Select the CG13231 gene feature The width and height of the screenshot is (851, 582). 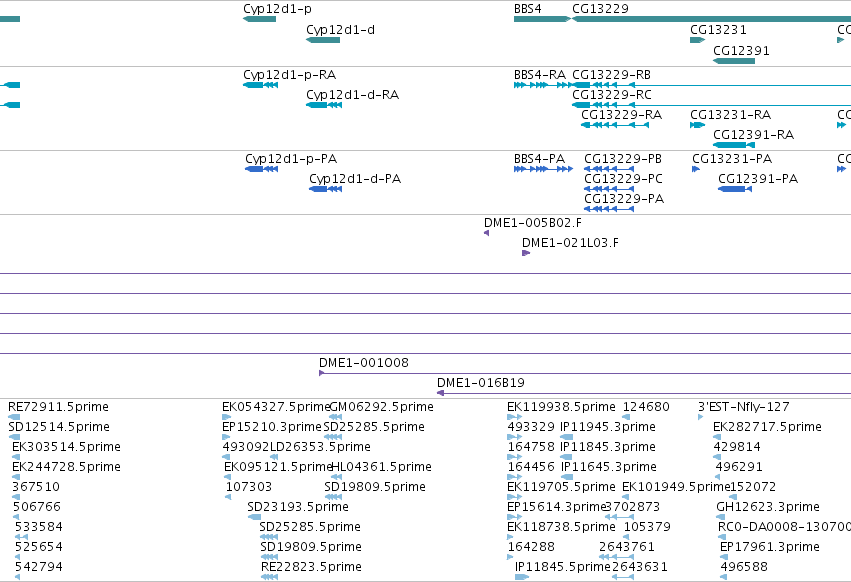tap(697, 40)
